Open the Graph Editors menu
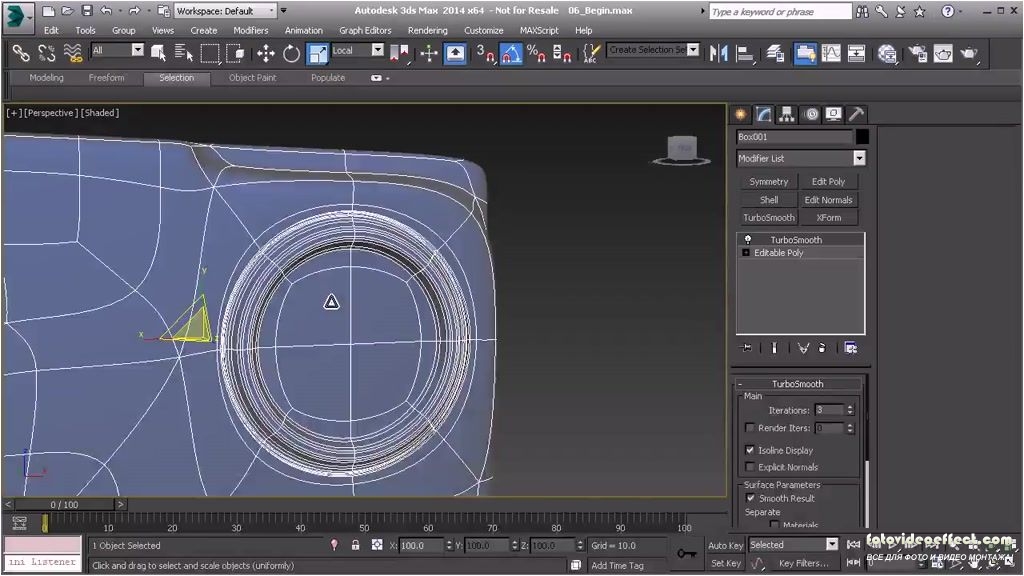1024x576 pixels. 365,30
